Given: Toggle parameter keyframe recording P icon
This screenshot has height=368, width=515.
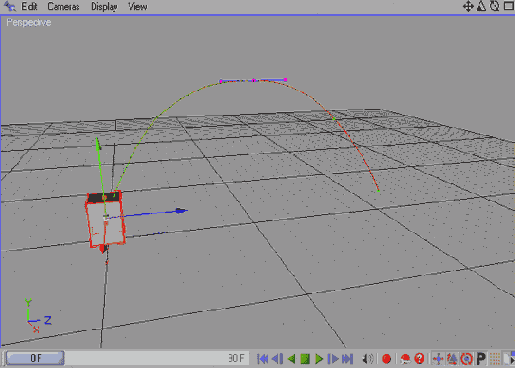Looking at the screenshot, I should (x=481, y=359).
